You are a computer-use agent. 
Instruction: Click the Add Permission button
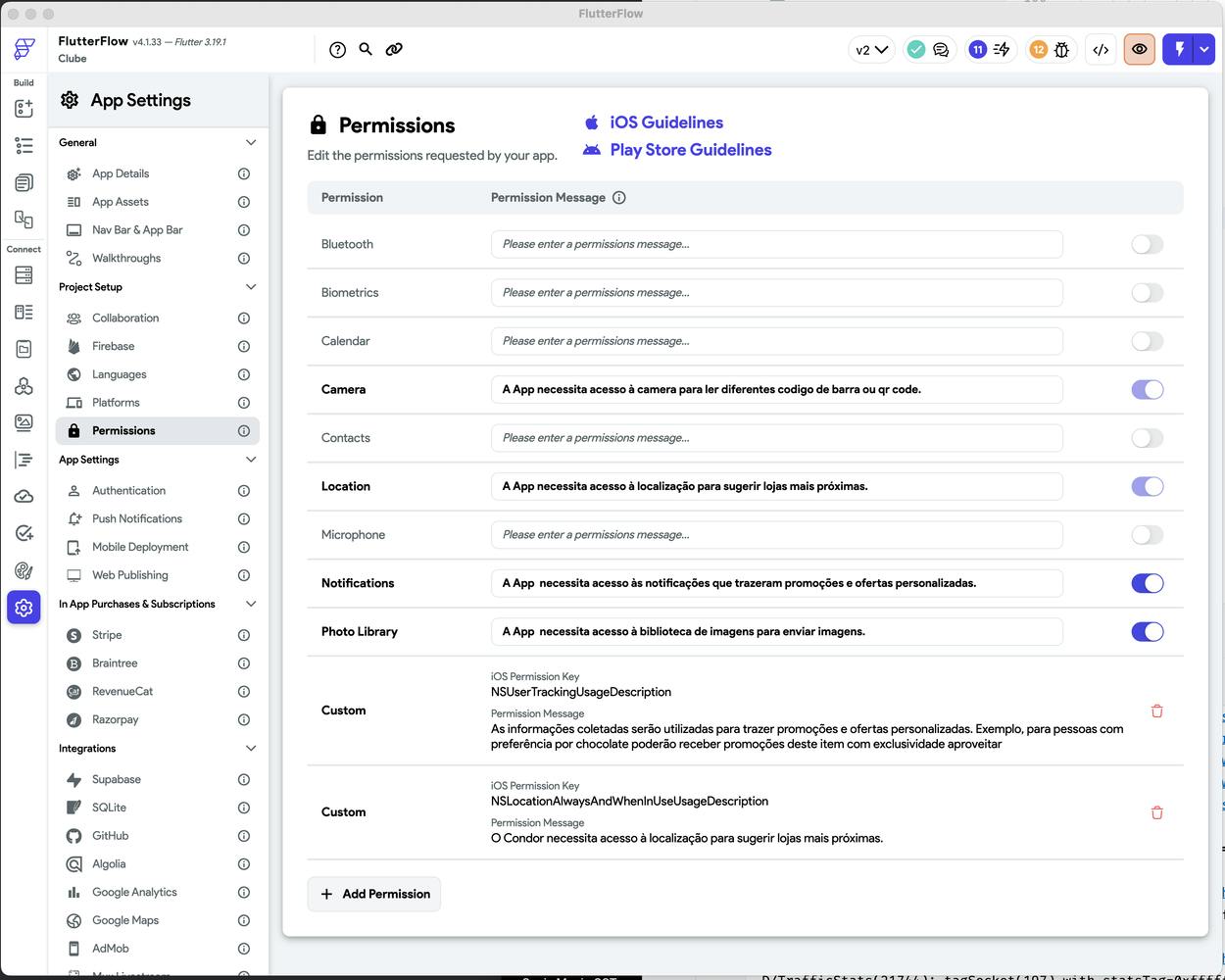pyautogui.click(x=374, y=894)
